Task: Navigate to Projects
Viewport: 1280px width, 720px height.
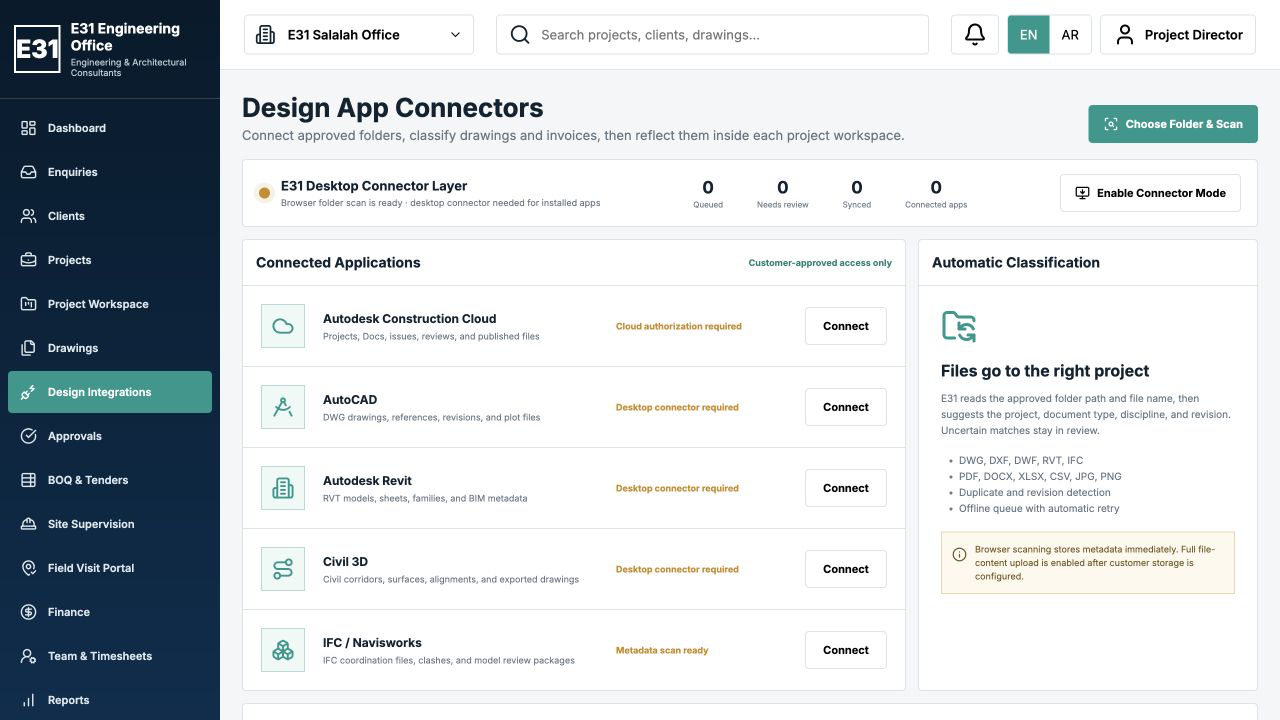Action: pyautogui.click(x=110, y=260)
